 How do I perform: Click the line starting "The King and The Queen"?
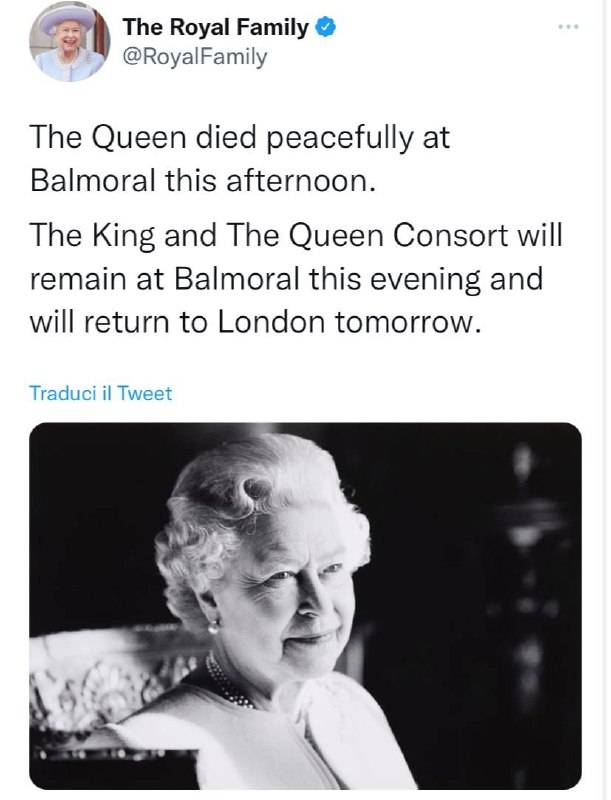(x=297, y=235)
